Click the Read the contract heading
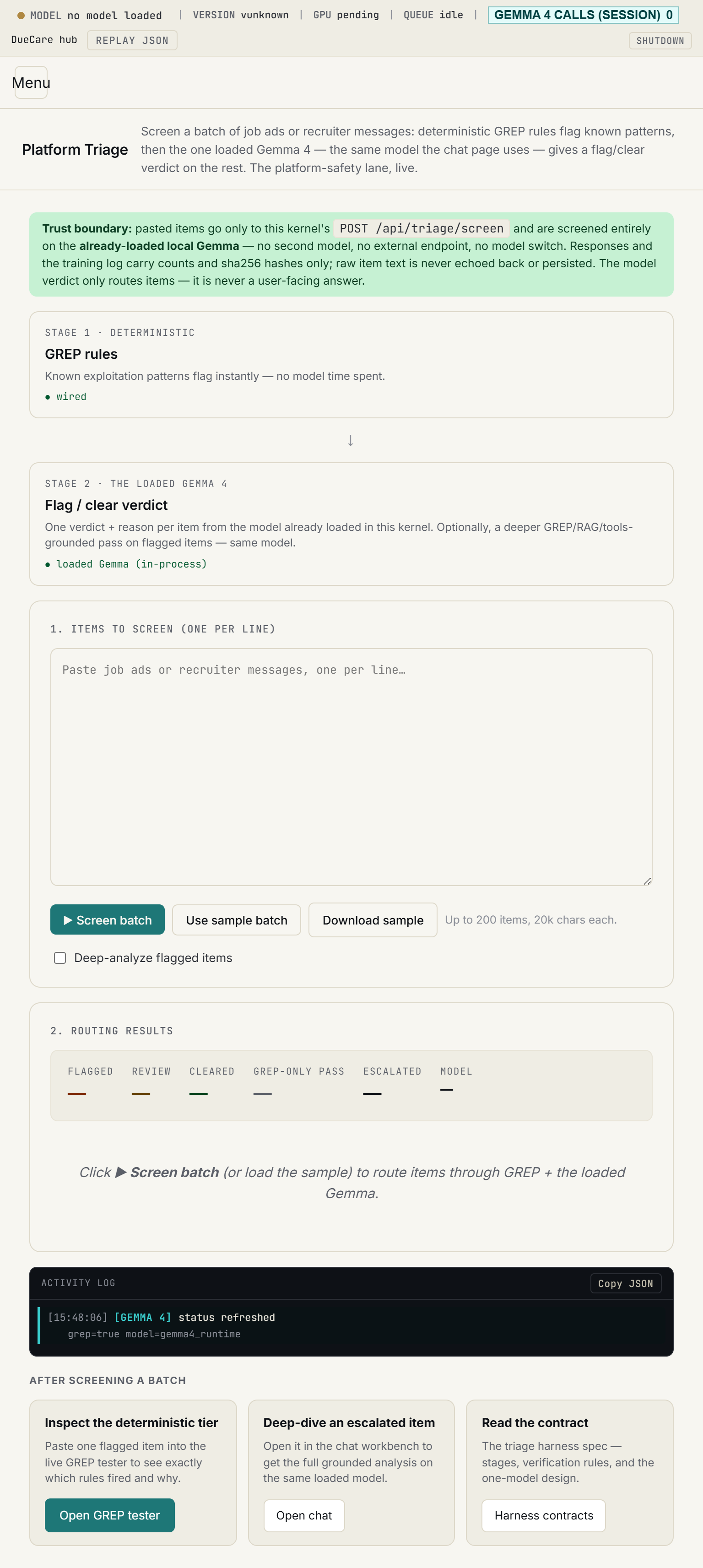 coord(535,1422)
